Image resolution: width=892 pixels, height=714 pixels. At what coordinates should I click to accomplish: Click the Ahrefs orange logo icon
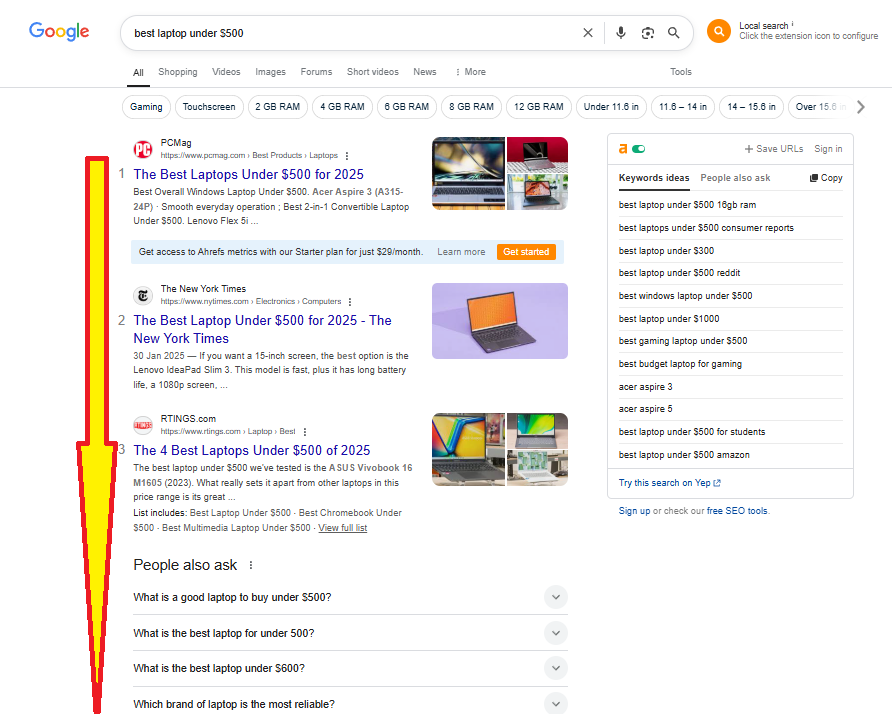[x=623, y=148]
